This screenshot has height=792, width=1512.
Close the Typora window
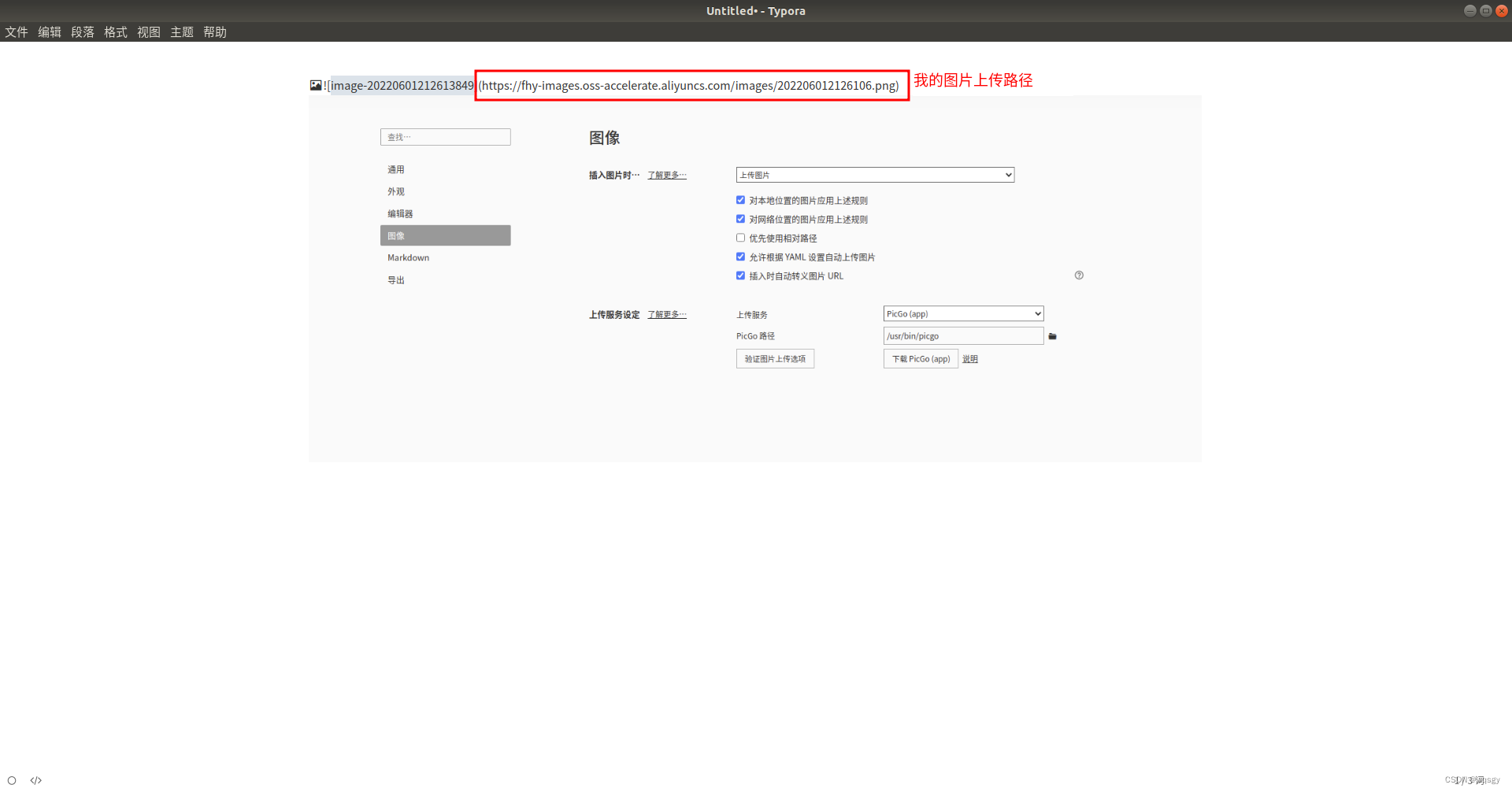pos(1501,10)
